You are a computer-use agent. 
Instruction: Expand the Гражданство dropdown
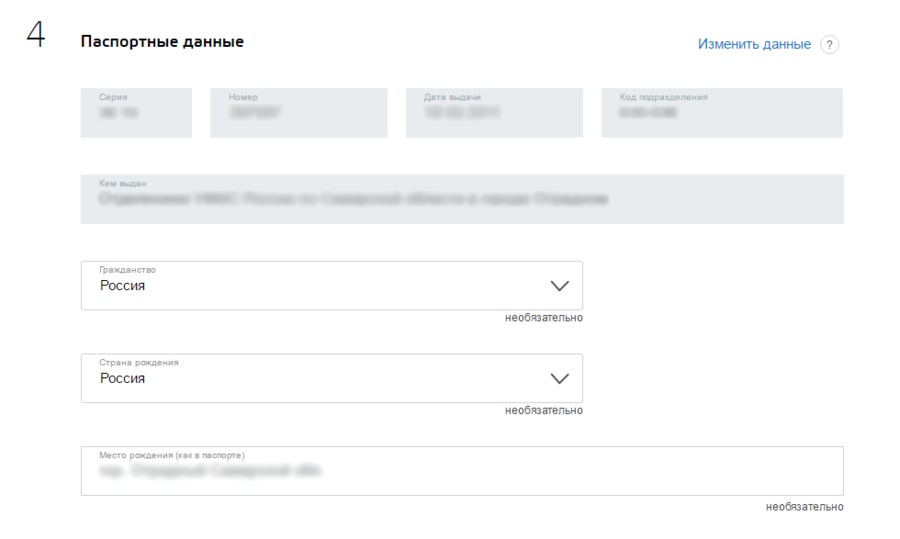coord(331,286)
